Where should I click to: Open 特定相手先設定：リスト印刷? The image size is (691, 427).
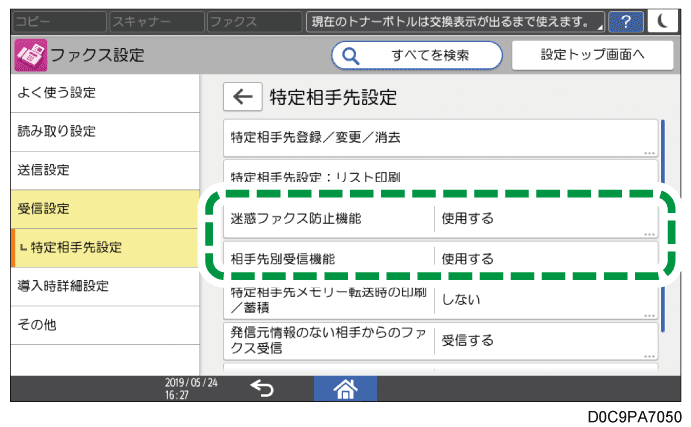pos(441,173)
